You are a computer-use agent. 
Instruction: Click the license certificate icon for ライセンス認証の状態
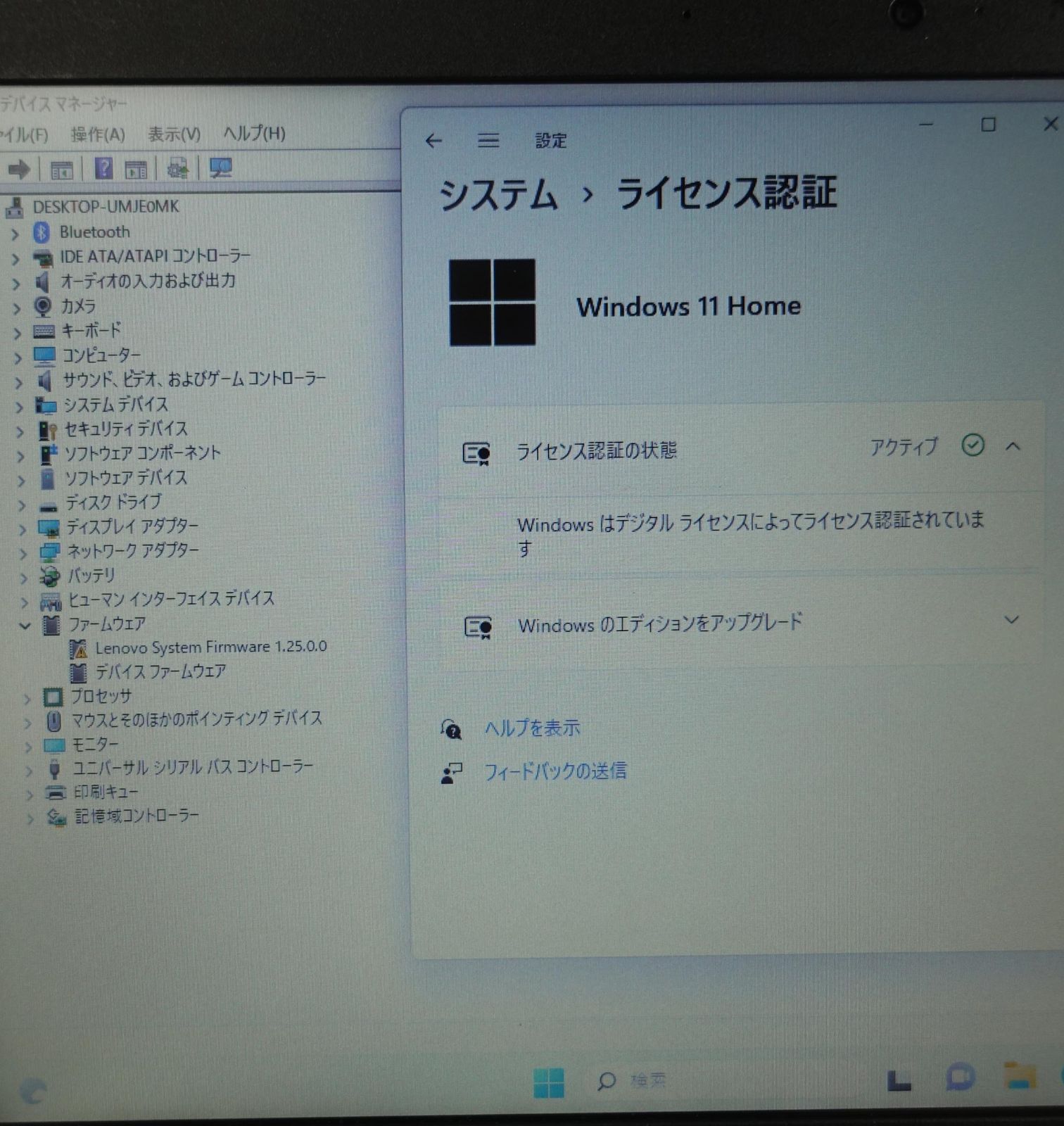(x=476, y=453)
